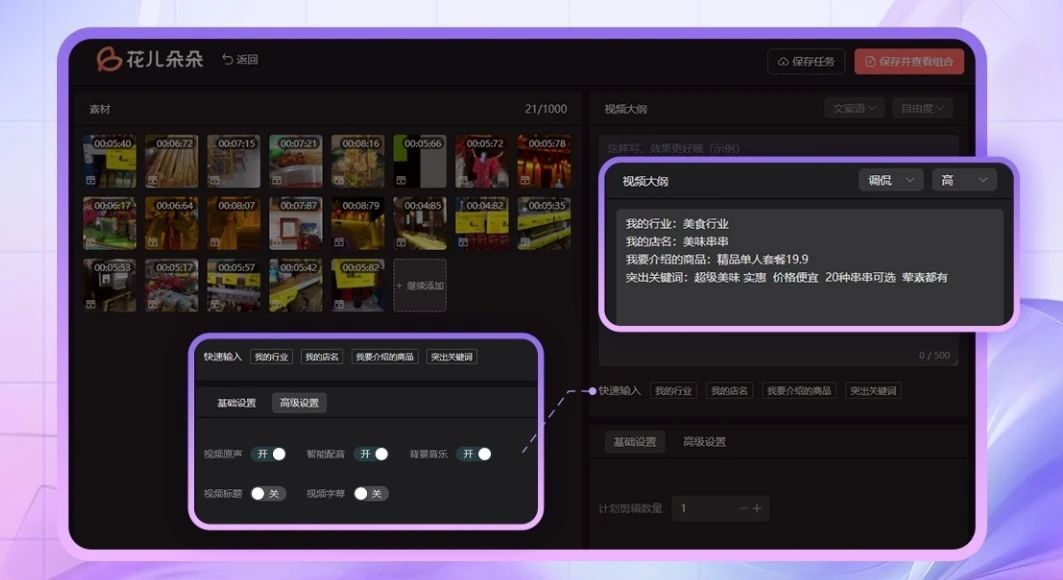
Task: Click the line 我要介绍的商品：精品单人套餐19.9
Action: click(x=717, y=259)
